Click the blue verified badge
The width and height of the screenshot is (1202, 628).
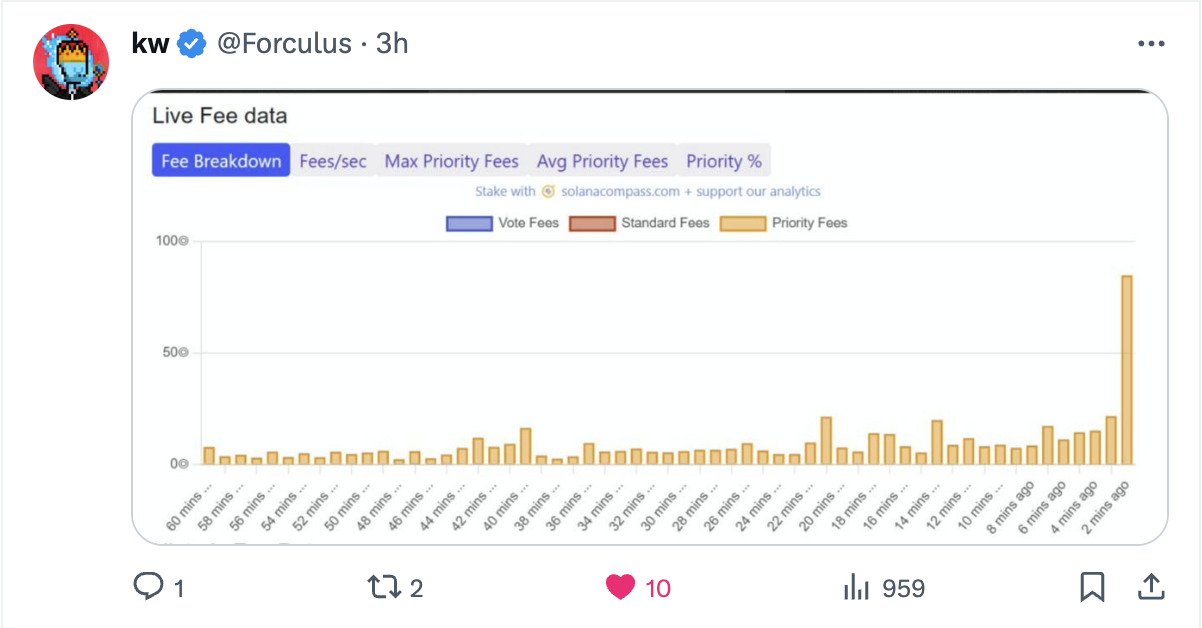pyautogui.click(x=192, y=44)
